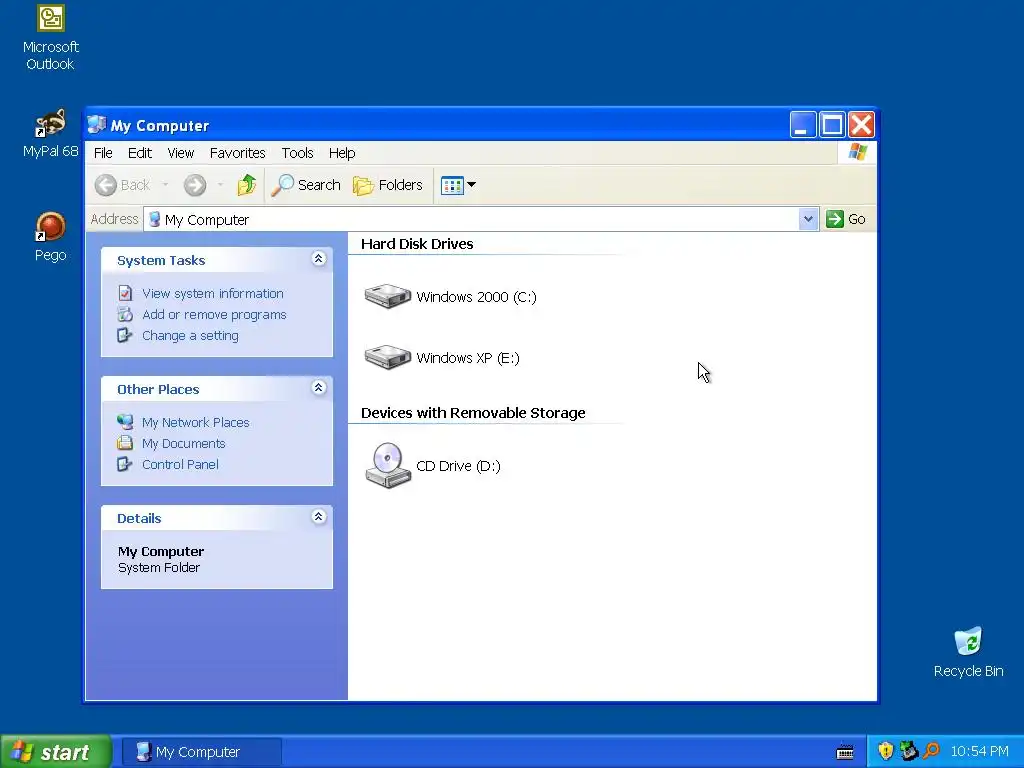Open the Edit menu
Screen dimensions: 1024x768
click(140, 153)
